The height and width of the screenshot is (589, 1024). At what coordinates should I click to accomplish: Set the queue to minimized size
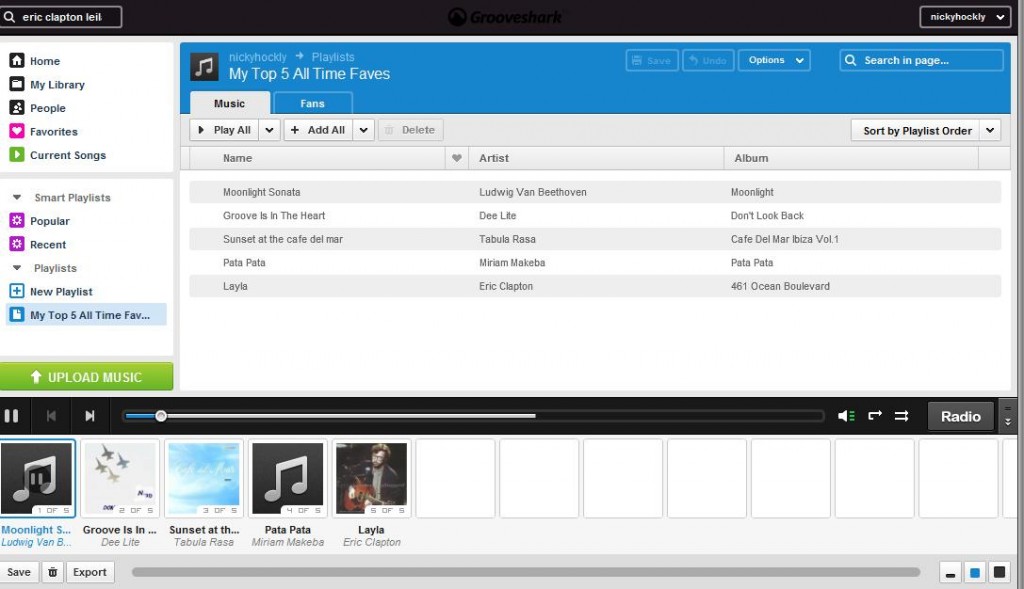[950, 573]
